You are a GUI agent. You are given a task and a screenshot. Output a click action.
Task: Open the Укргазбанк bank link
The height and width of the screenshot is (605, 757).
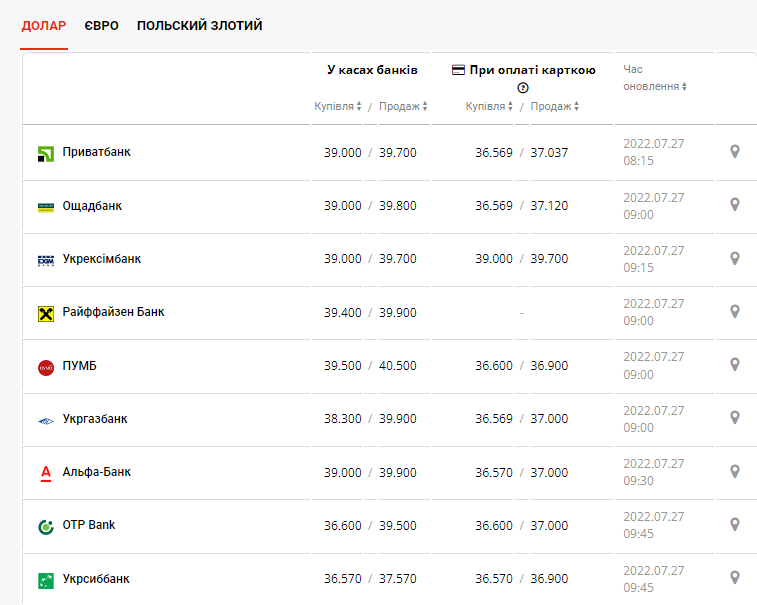coord(95,419)
